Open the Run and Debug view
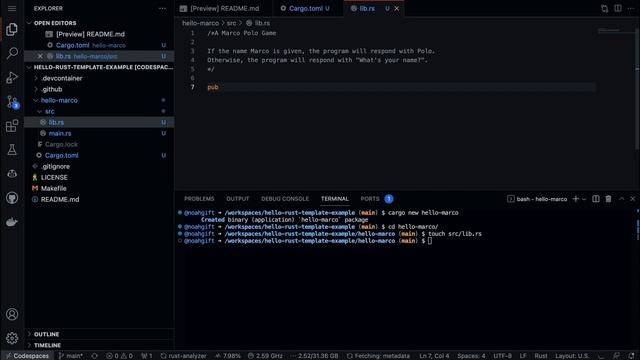This screenshot has height=360, width=640. coord(12,77)
